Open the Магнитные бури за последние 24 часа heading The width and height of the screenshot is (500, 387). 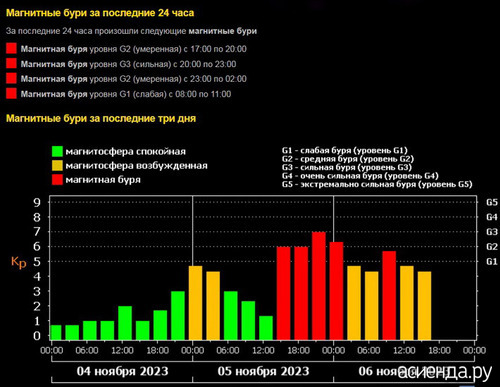[x=100, y=13]
